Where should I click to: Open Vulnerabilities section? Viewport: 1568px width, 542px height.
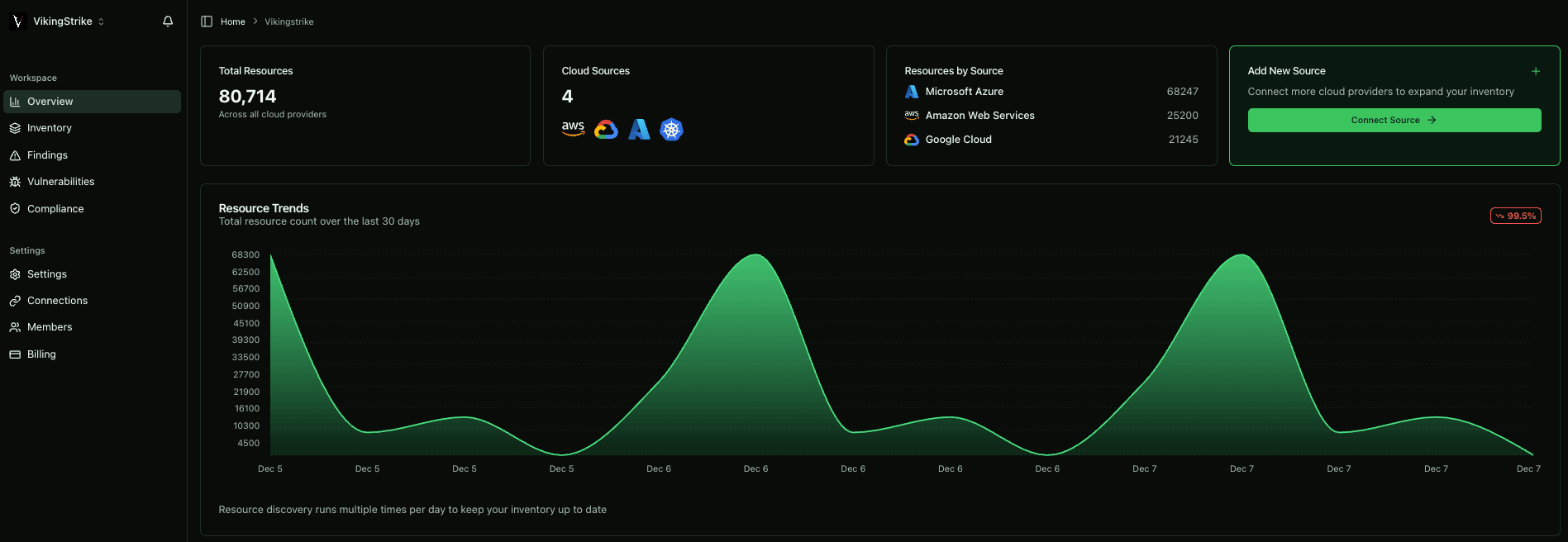tap(60, 182)
